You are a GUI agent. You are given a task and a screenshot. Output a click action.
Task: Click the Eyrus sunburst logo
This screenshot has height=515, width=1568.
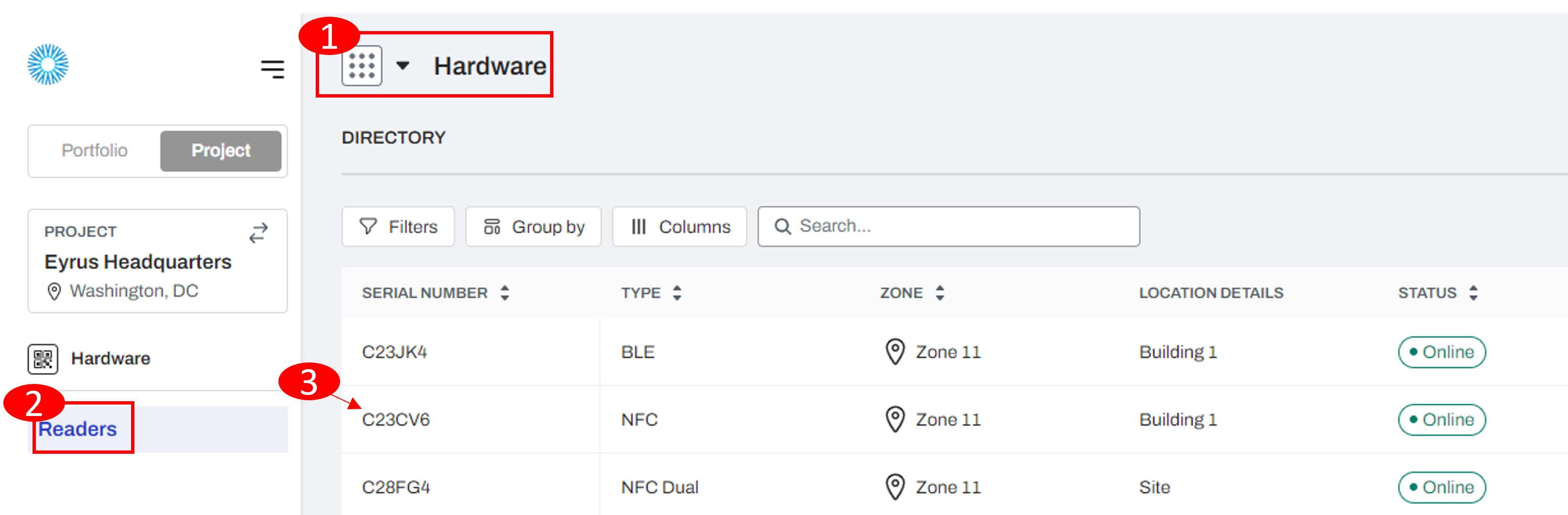click(x=48, y=64)
